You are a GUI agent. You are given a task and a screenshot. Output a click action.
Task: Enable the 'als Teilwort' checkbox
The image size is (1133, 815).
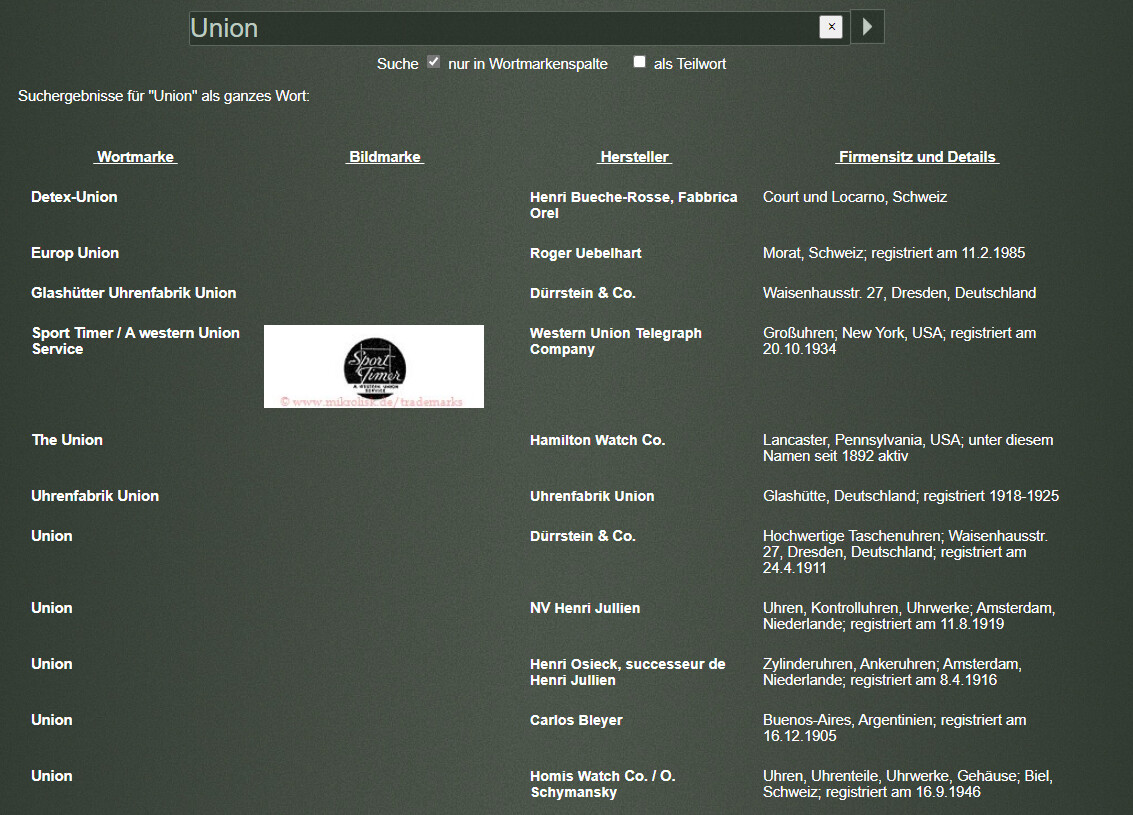coord(639,62)
